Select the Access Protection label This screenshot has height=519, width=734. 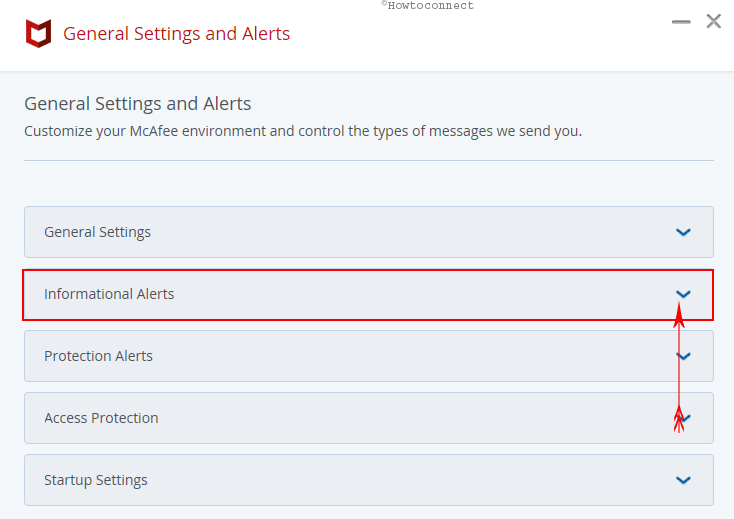(101, 418)
